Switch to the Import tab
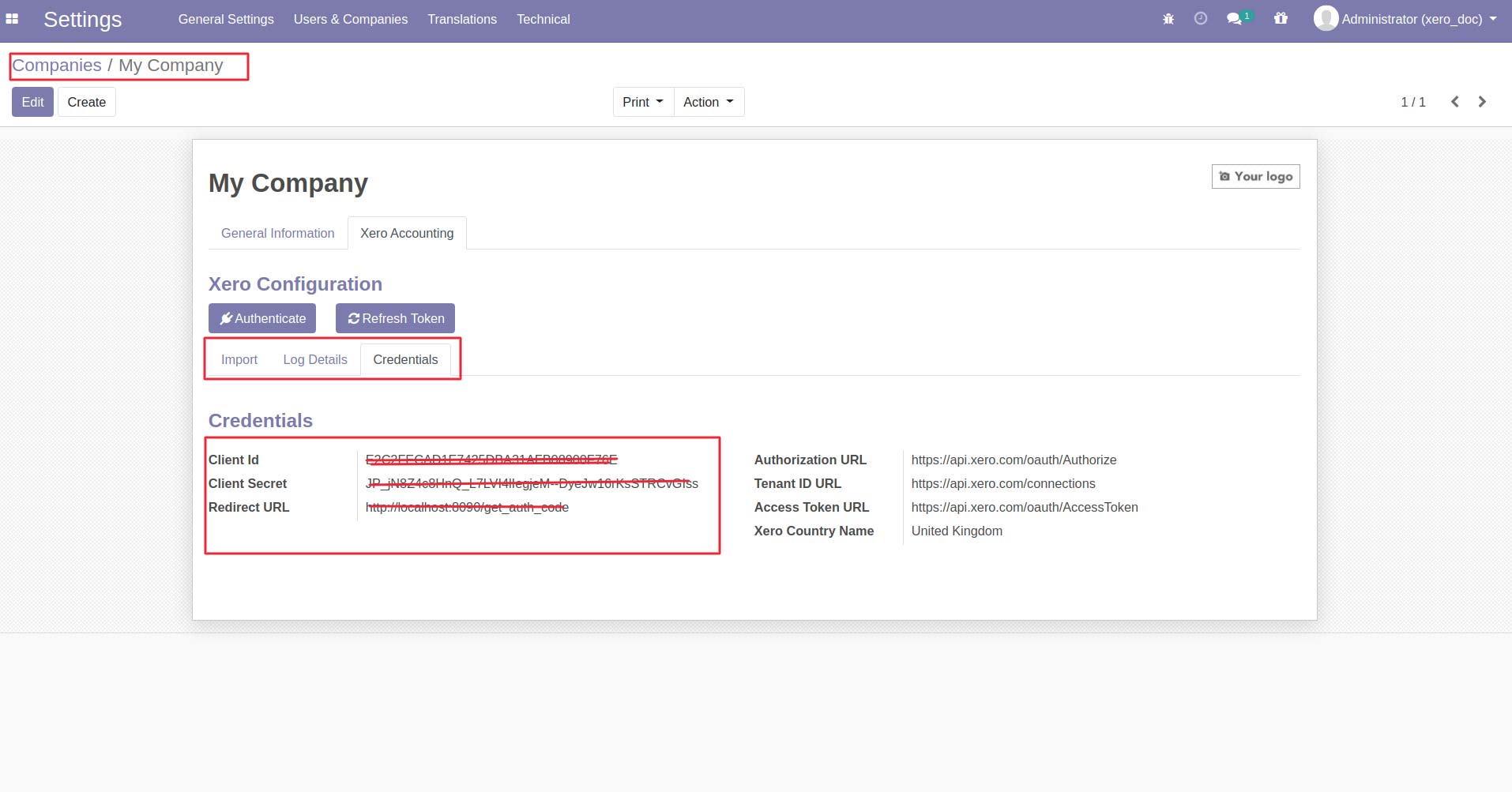 239,360
